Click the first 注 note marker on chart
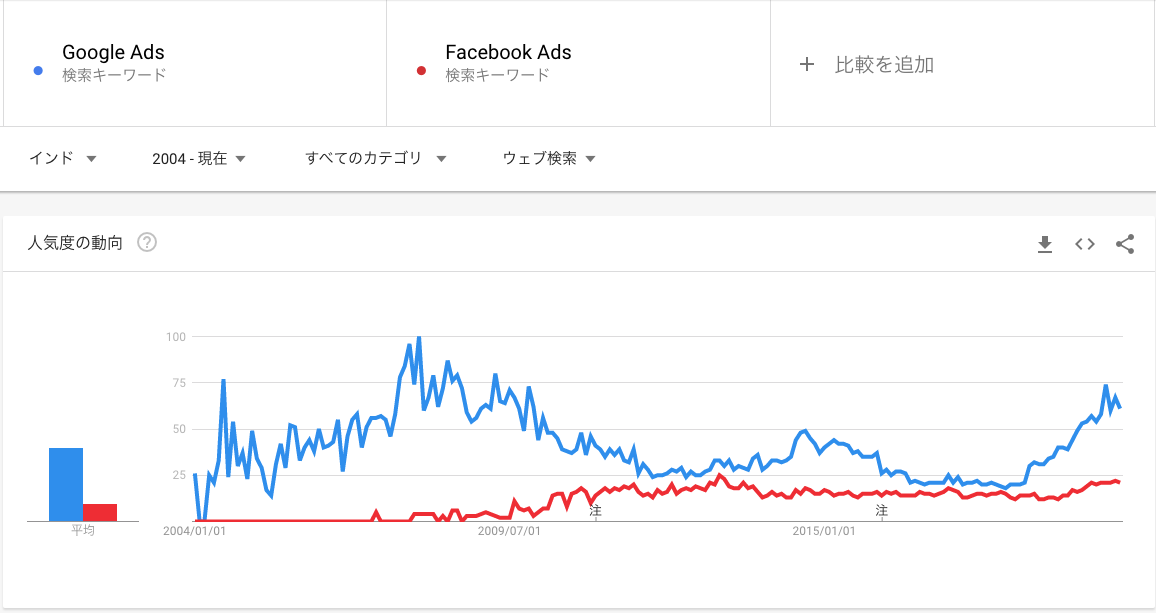The image size is (1156, 613). point(596,510)
